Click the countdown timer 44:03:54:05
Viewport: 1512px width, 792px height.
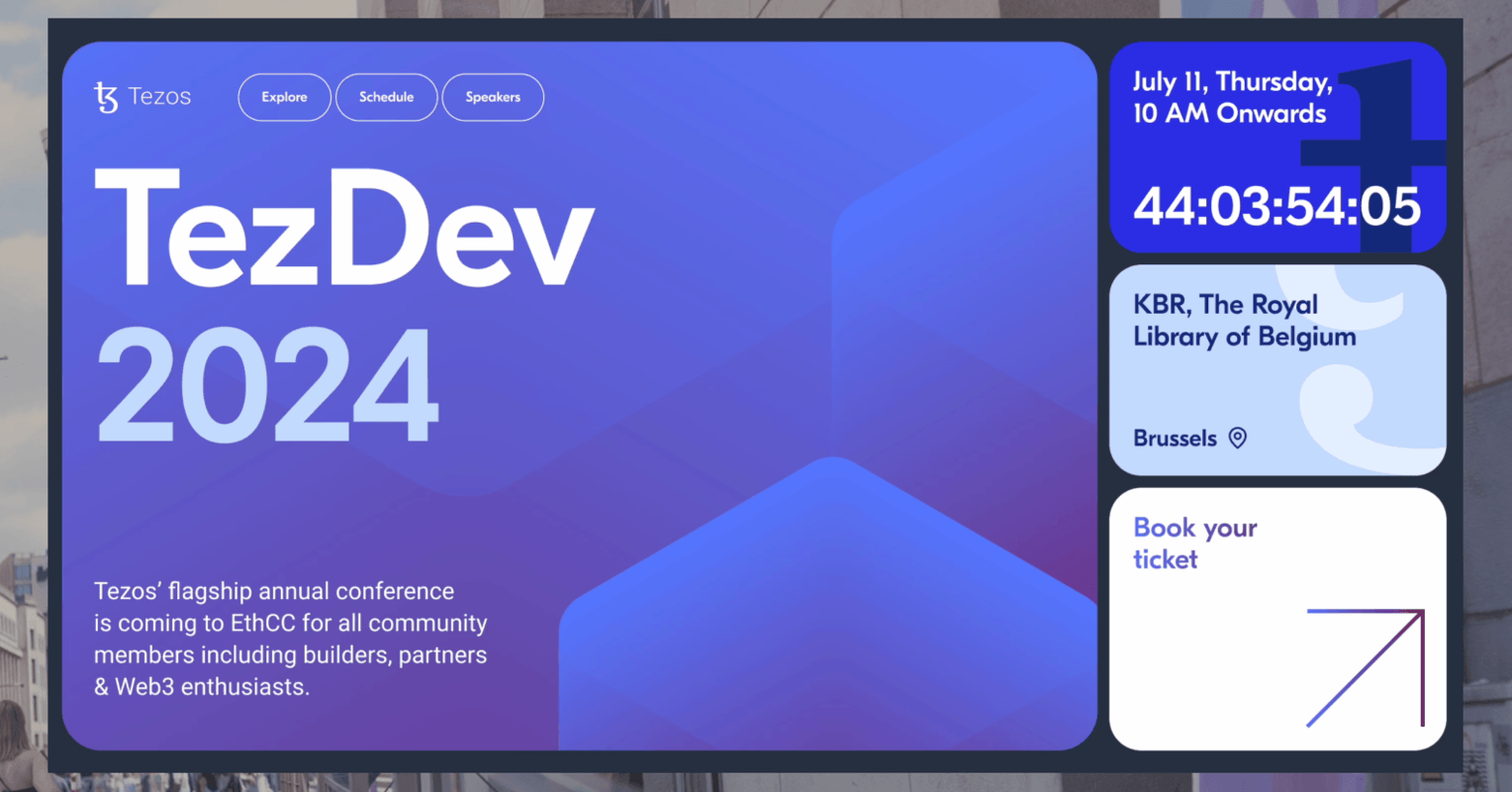[1277, 207]
